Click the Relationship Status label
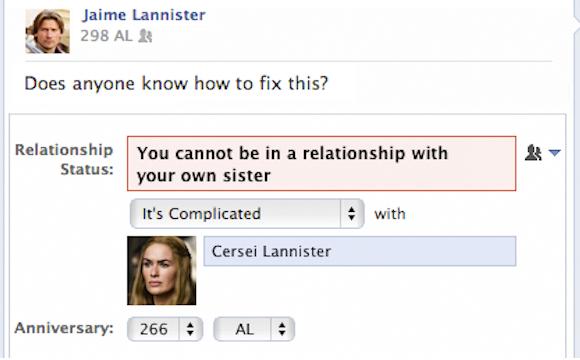This screenshot has width=580, height=360. [64, 159]
